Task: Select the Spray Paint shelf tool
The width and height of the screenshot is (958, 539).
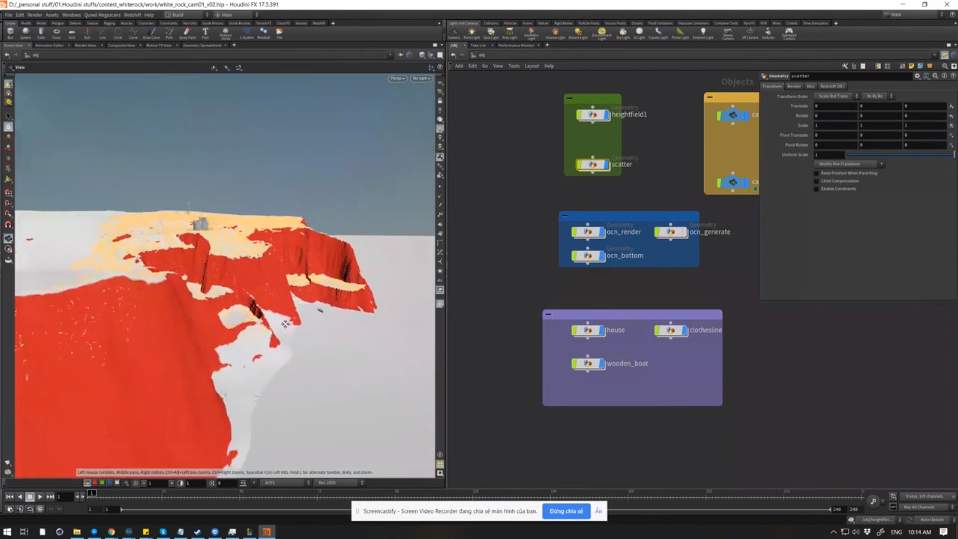Action: click(x=187, y=33)
